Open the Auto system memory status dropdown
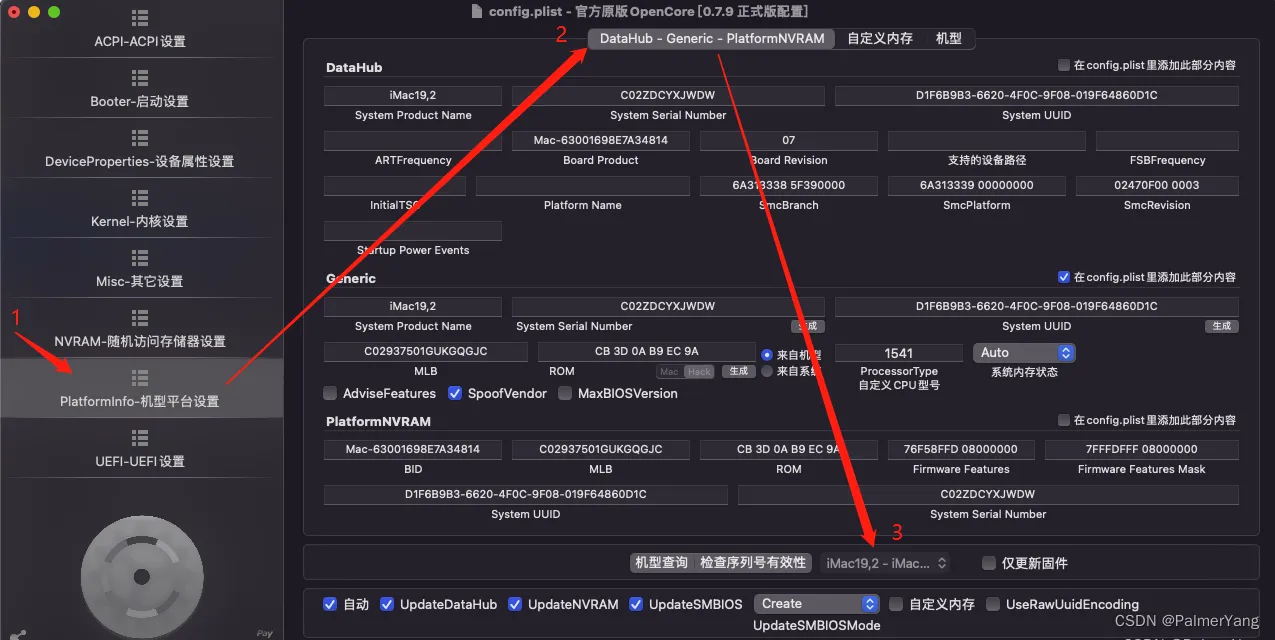Screen dimensions: 1275x640 (1023, 353)
